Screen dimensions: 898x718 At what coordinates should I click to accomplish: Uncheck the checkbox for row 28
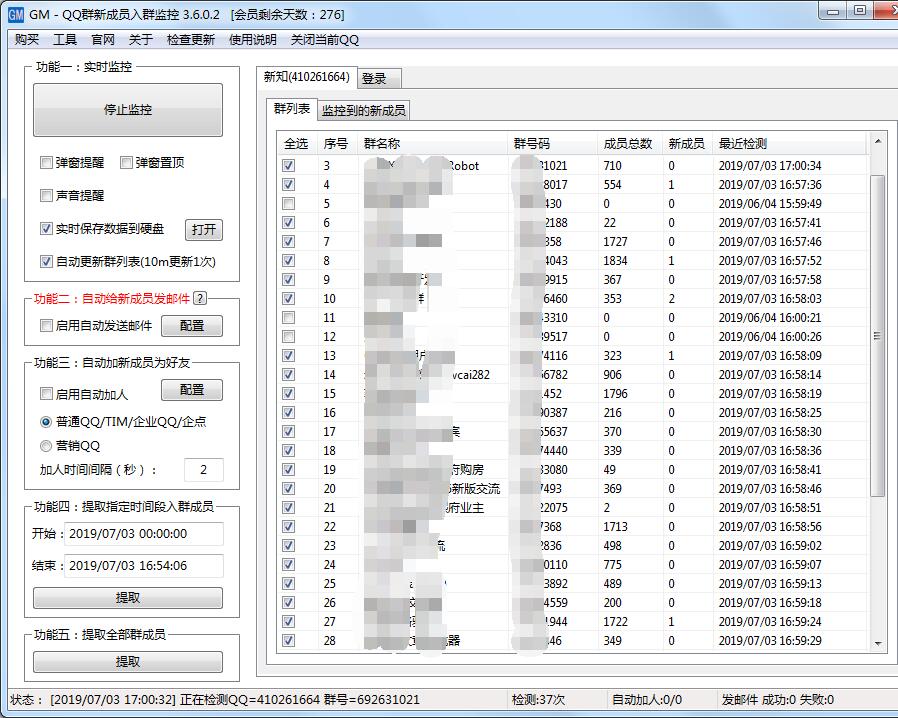coord(289,640)
